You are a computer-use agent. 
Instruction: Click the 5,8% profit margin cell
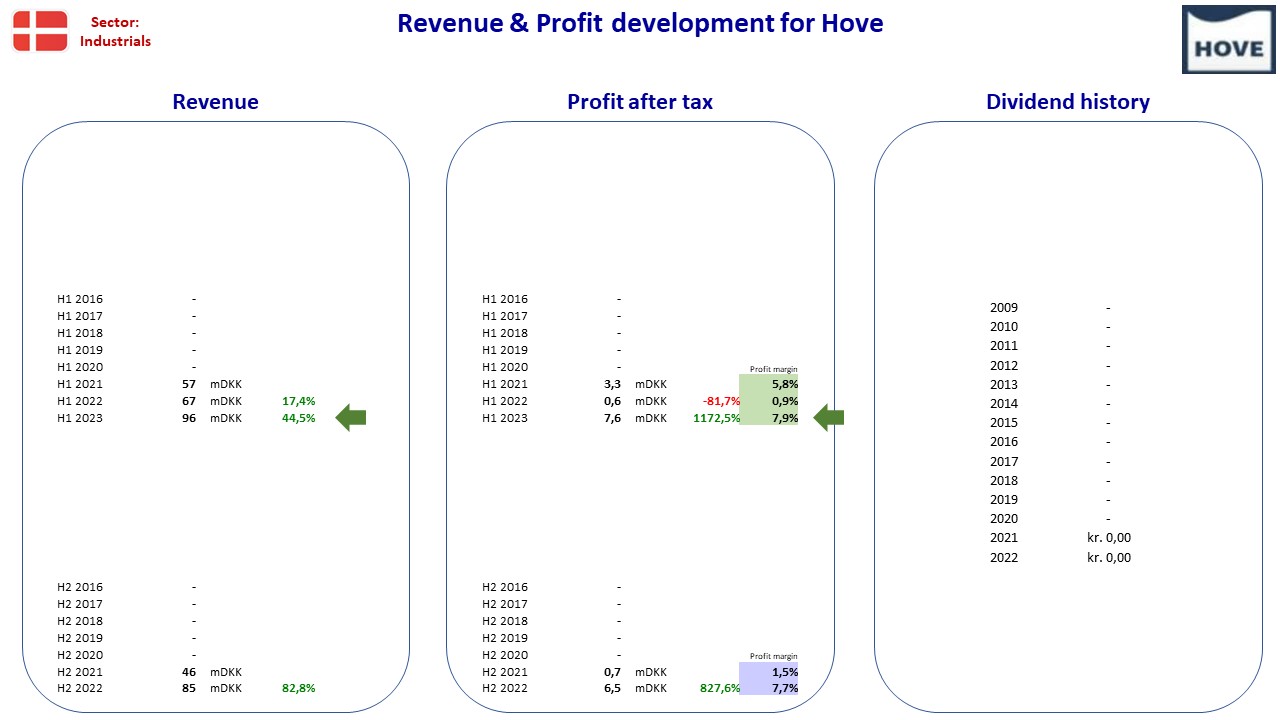[x=768, y=384]
